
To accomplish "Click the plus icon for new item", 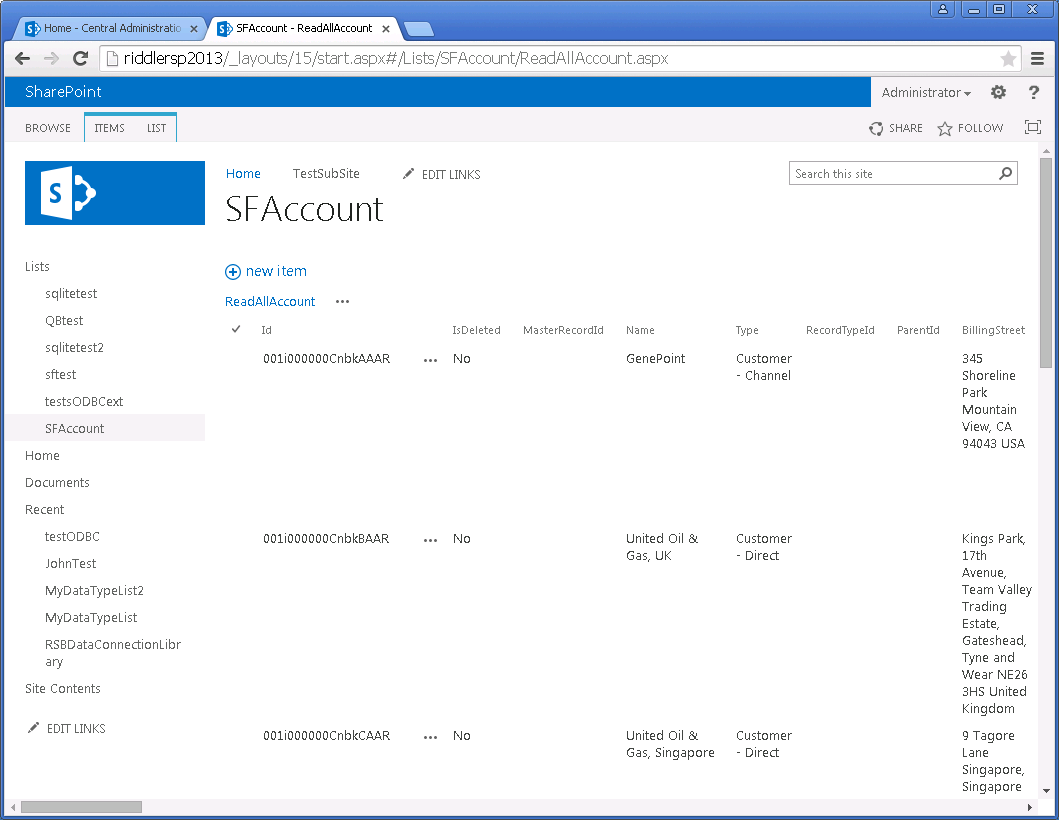I will pyautogui.click(x=233, y=271).
